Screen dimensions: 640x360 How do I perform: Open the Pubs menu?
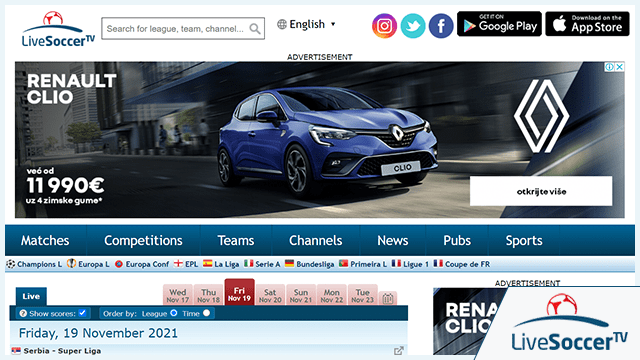click(x=457, y=240)
